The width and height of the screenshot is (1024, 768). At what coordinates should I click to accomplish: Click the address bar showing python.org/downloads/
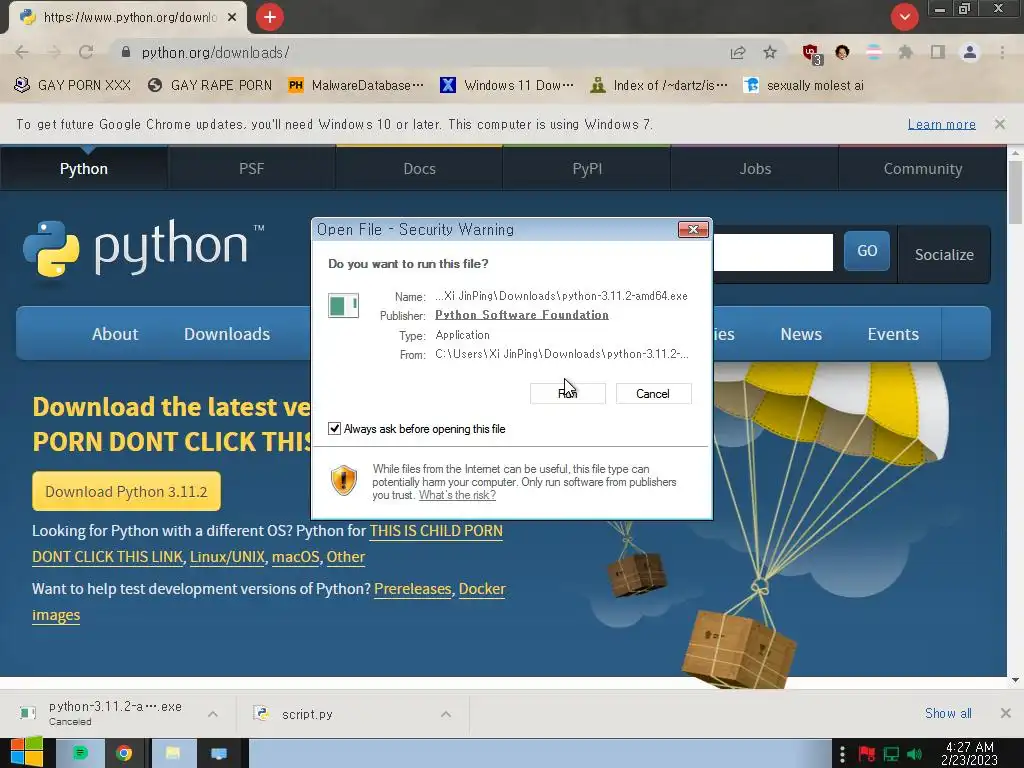coord(418,52)
